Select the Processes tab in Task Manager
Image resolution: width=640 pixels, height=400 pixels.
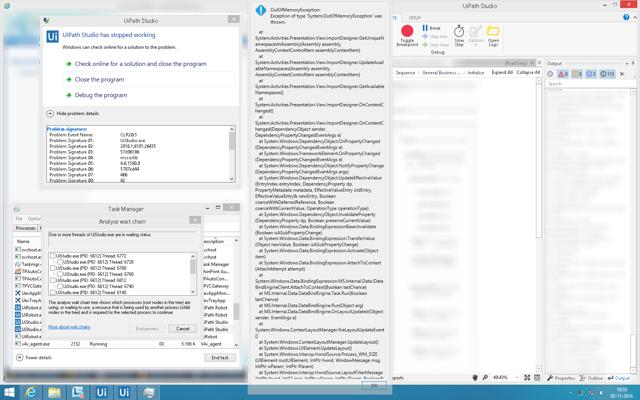point(24,229)
